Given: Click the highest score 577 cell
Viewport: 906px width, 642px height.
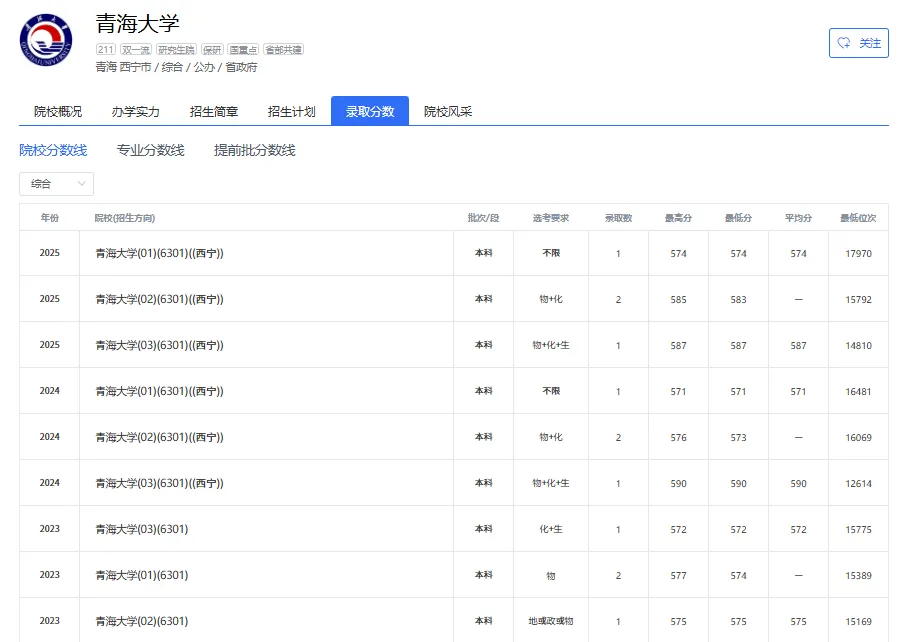Looking at the screenshot, I should (x=678, y=576).
